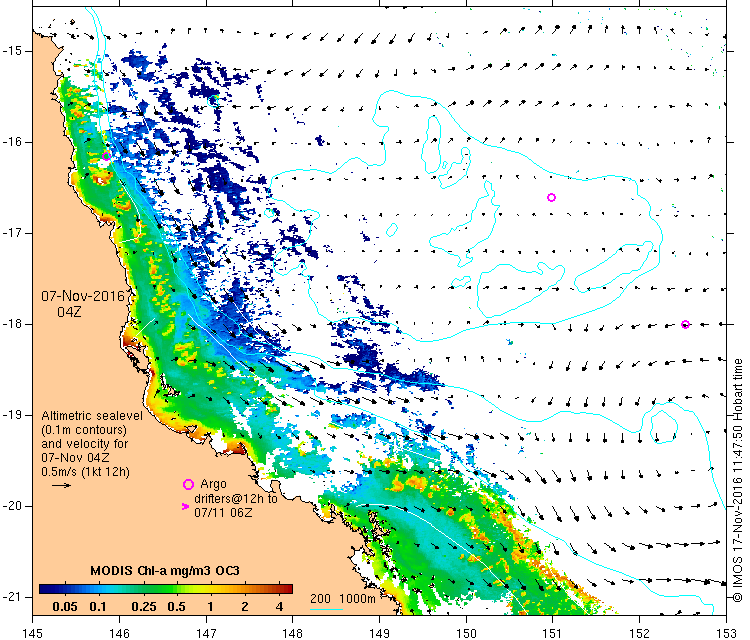Click the 153 longitude axis label
This screenshot has width=750, height=640.
(727, 633)
